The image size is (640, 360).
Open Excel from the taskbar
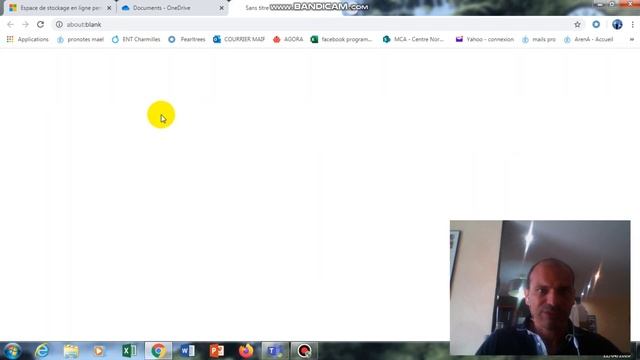point(129,351)
